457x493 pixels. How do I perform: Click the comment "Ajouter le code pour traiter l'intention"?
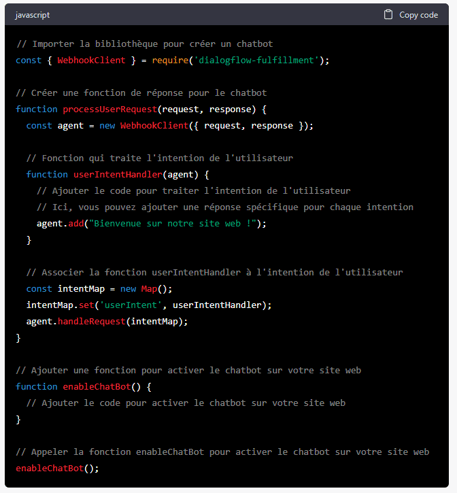tap(194, 191)
